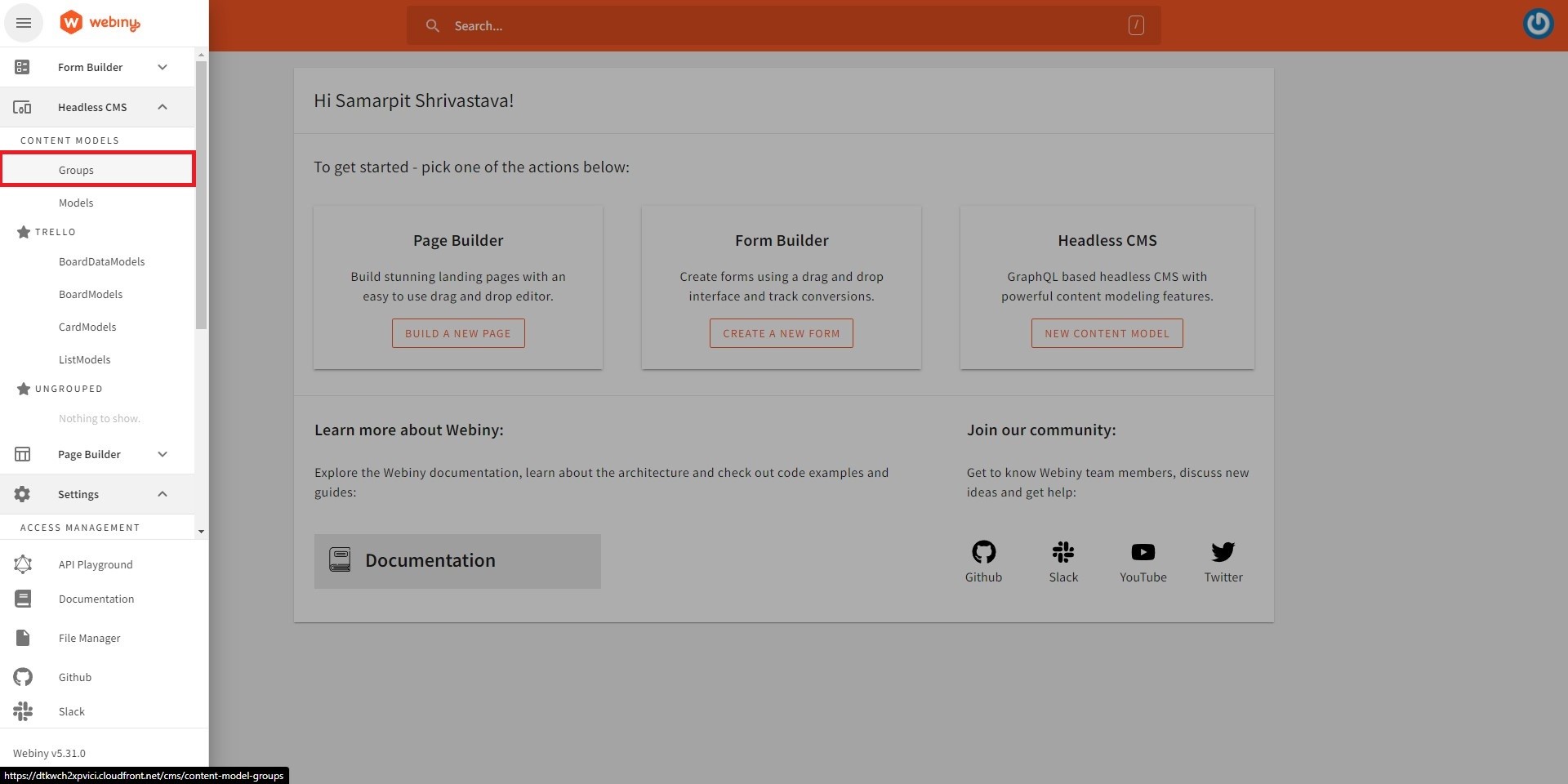Image resolution: width=1568 pixels, height=784 pixels.
Task: Focus the Search input field
Action: pyautogui.click(x=784, y=25)
